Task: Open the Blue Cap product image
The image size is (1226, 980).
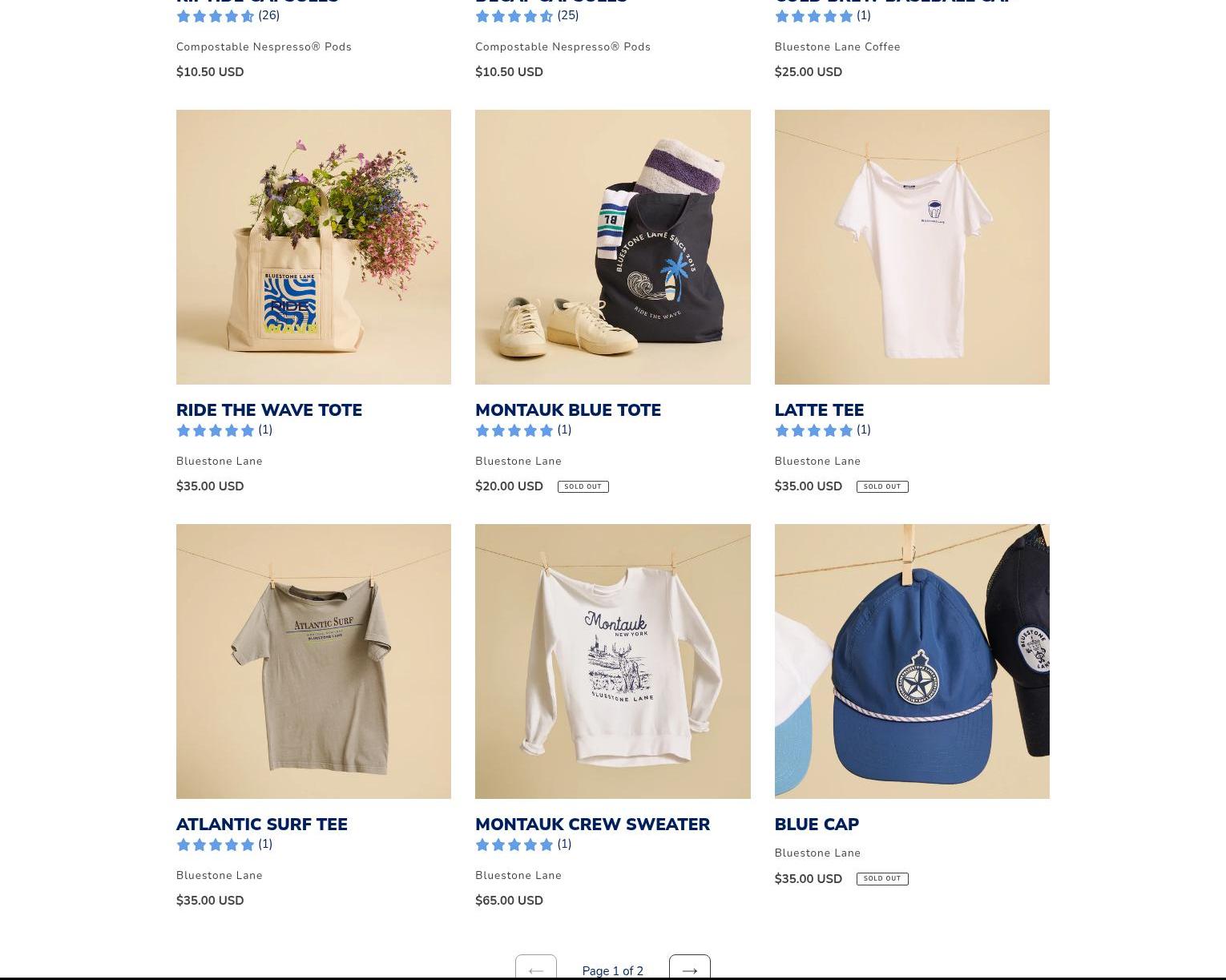Action: 912,661
